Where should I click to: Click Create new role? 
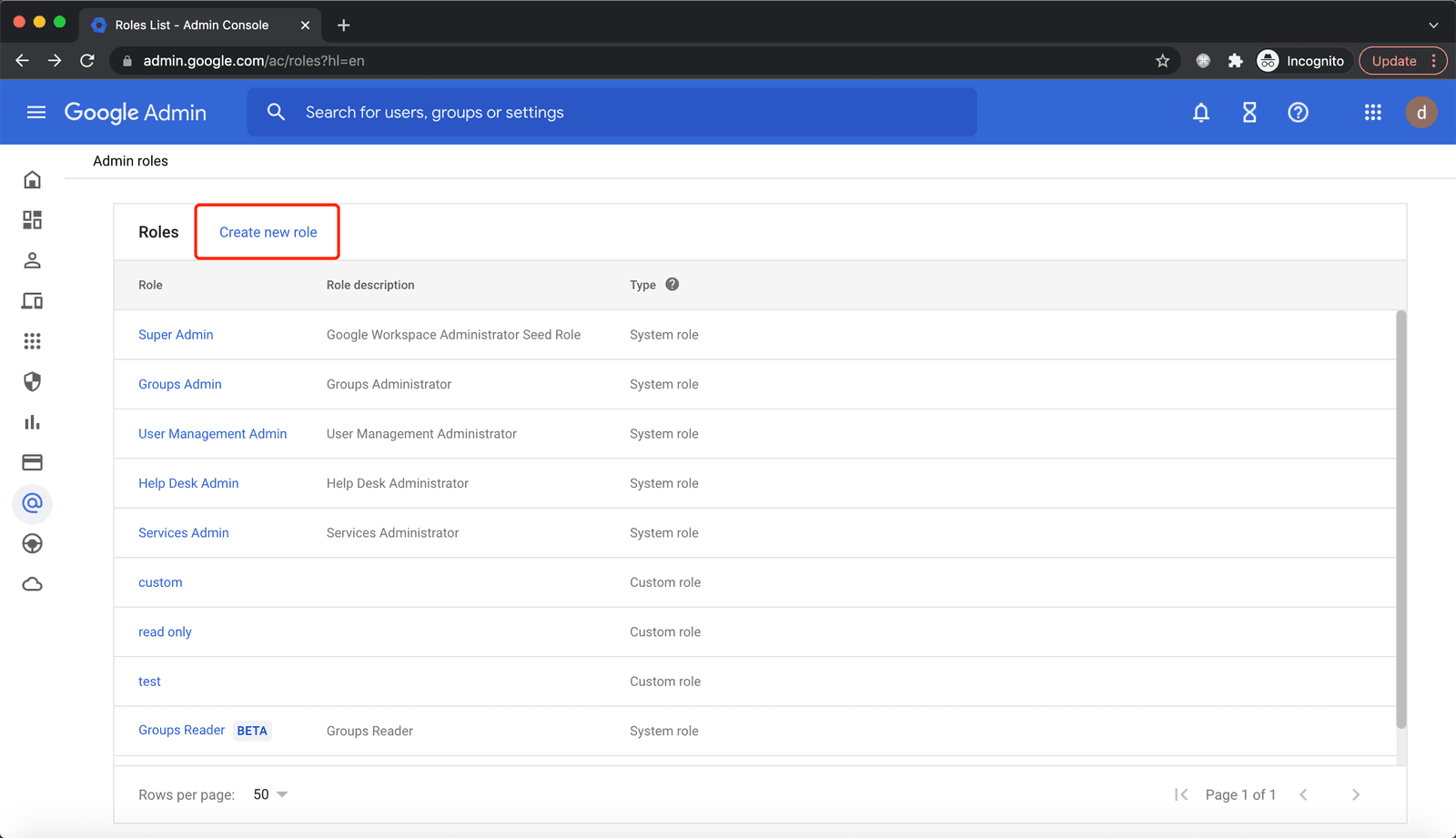(268, 232)
